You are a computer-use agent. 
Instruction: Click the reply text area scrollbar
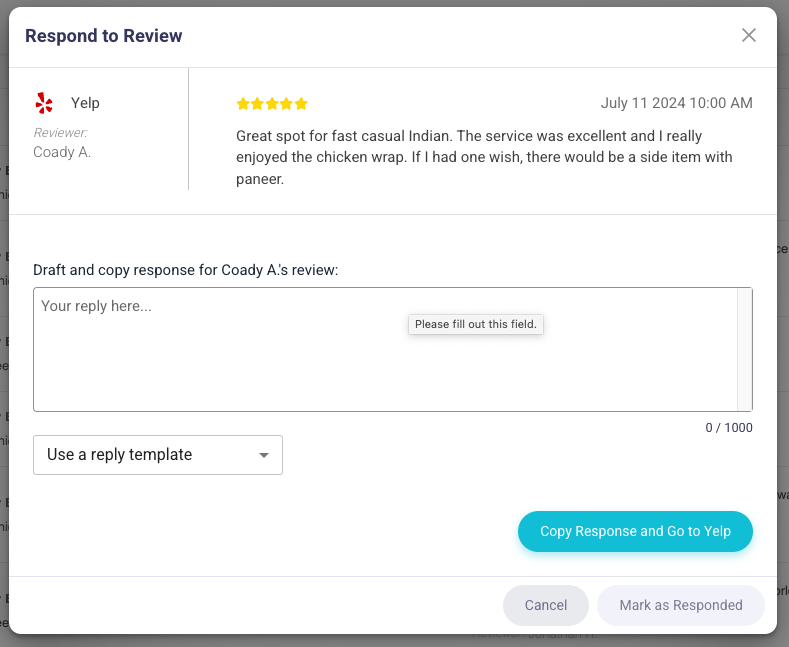[x=744, y=350]
